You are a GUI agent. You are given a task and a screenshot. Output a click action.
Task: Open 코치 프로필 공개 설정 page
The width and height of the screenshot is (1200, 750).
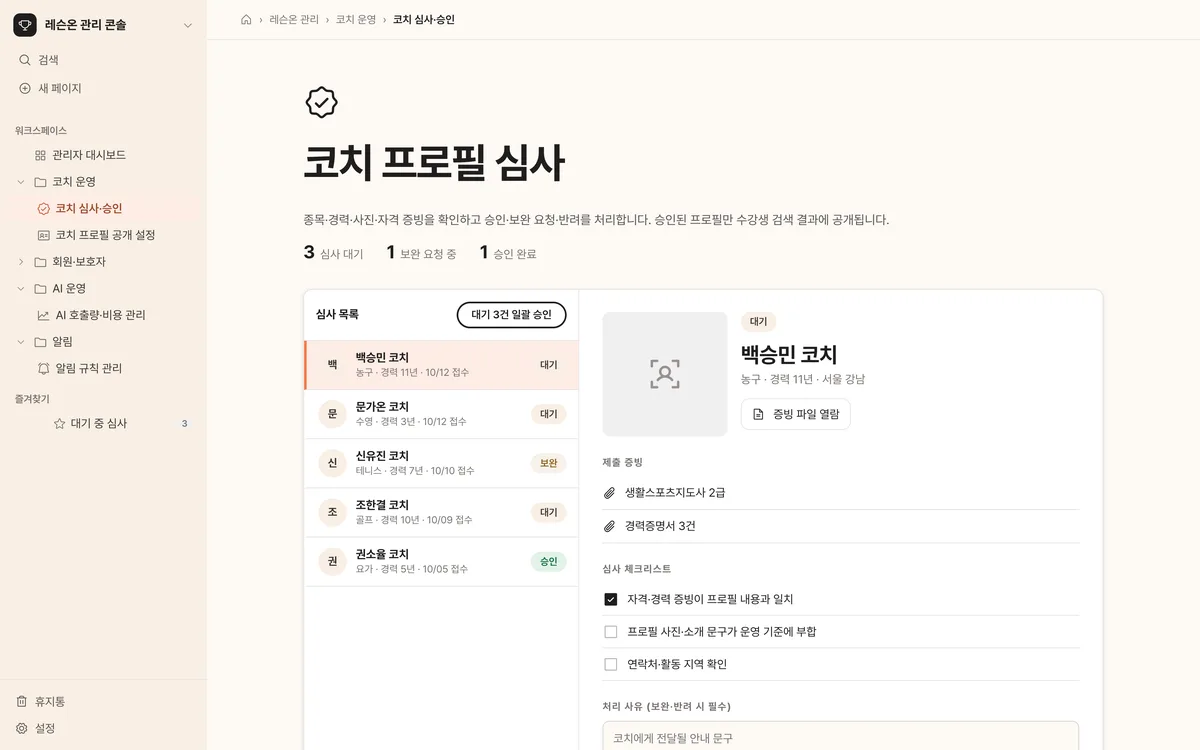click(105, 235)
